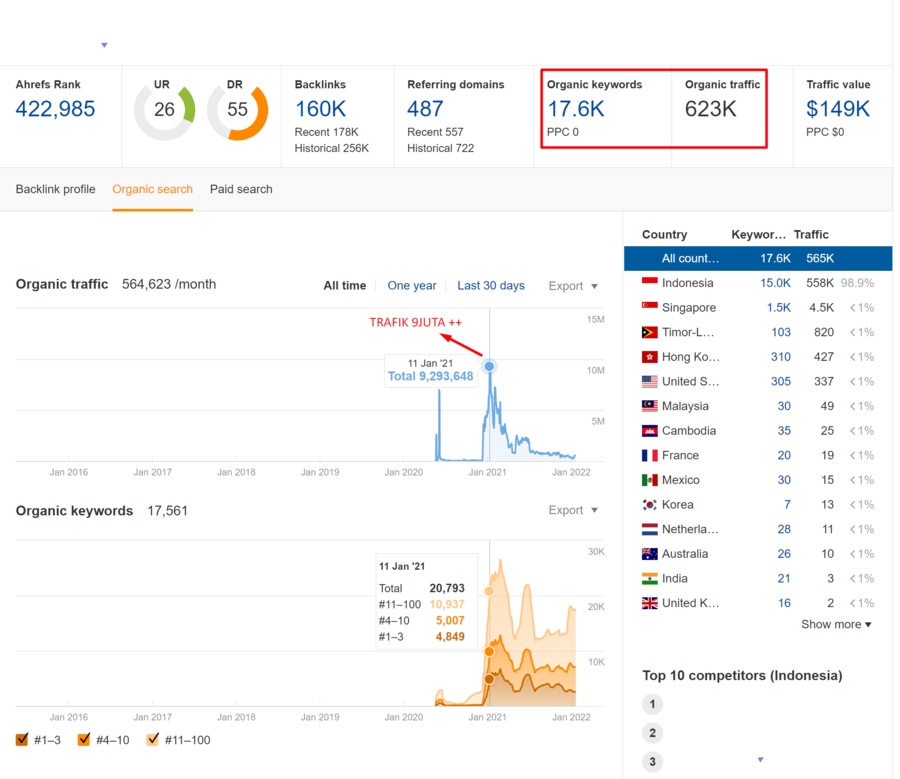Click the Country column header
The image size is (900, 779).
664,234
